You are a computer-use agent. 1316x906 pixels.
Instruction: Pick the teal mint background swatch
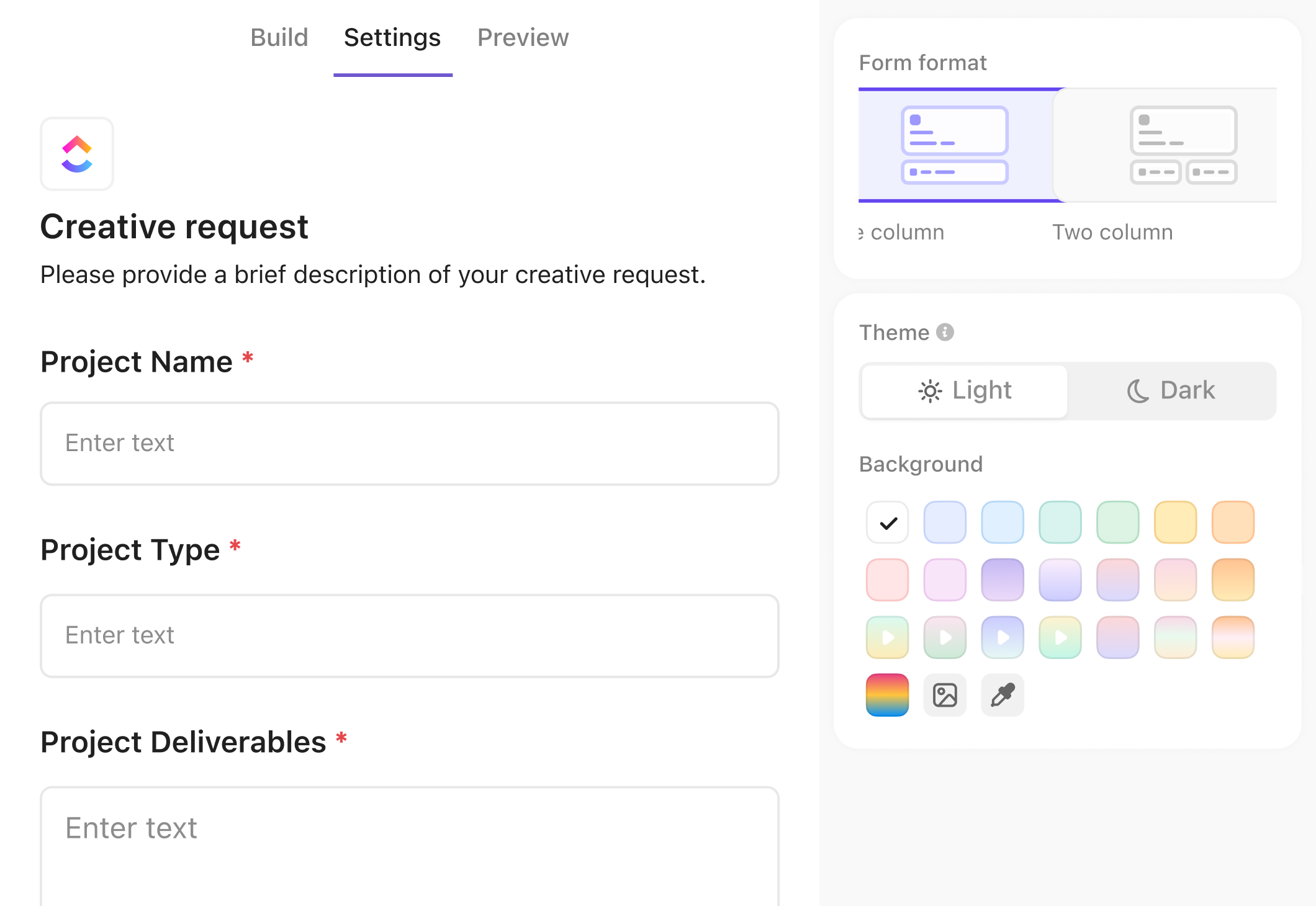click(x=1060, y=523)
